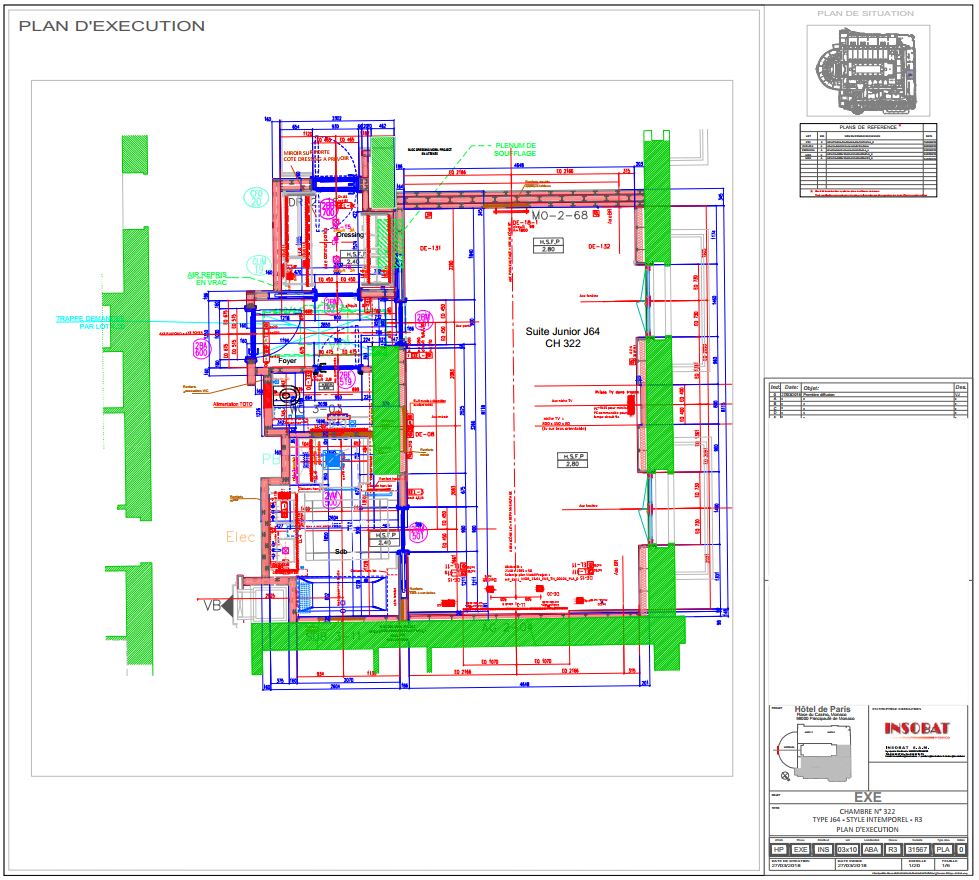Select the PLAN D'EXECUTION page title
979x880 pixels.
[x=112, y=26]
